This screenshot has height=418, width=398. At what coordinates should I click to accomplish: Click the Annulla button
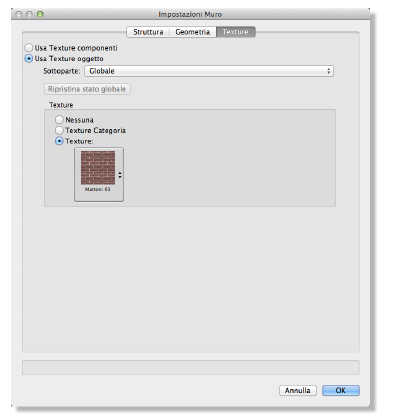coord(298,390)
